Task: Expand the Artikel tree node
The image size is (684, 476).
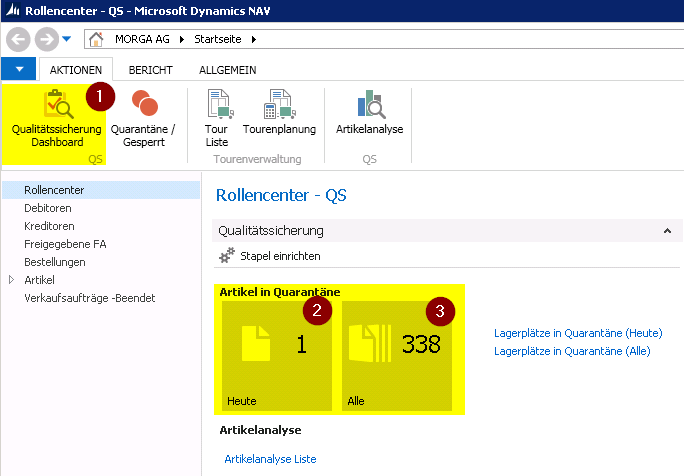Action: point(11,280)
